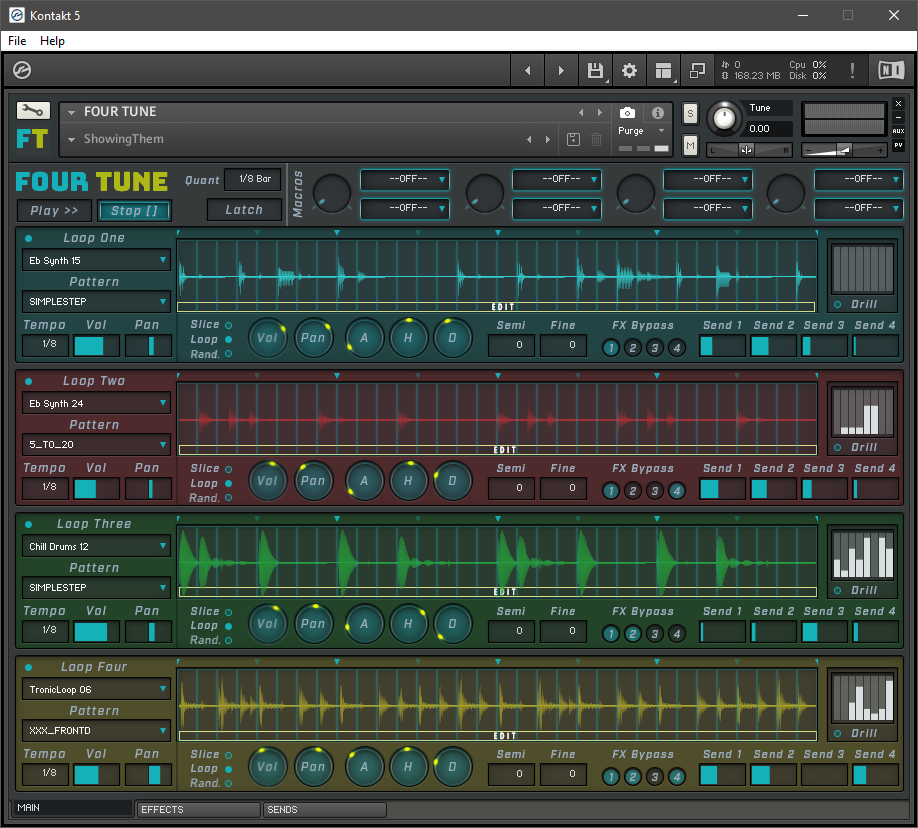The width and height of the screenshot is (918, 828).
Task: Open Kontakt options gear icon
Action: click(629, 70)
